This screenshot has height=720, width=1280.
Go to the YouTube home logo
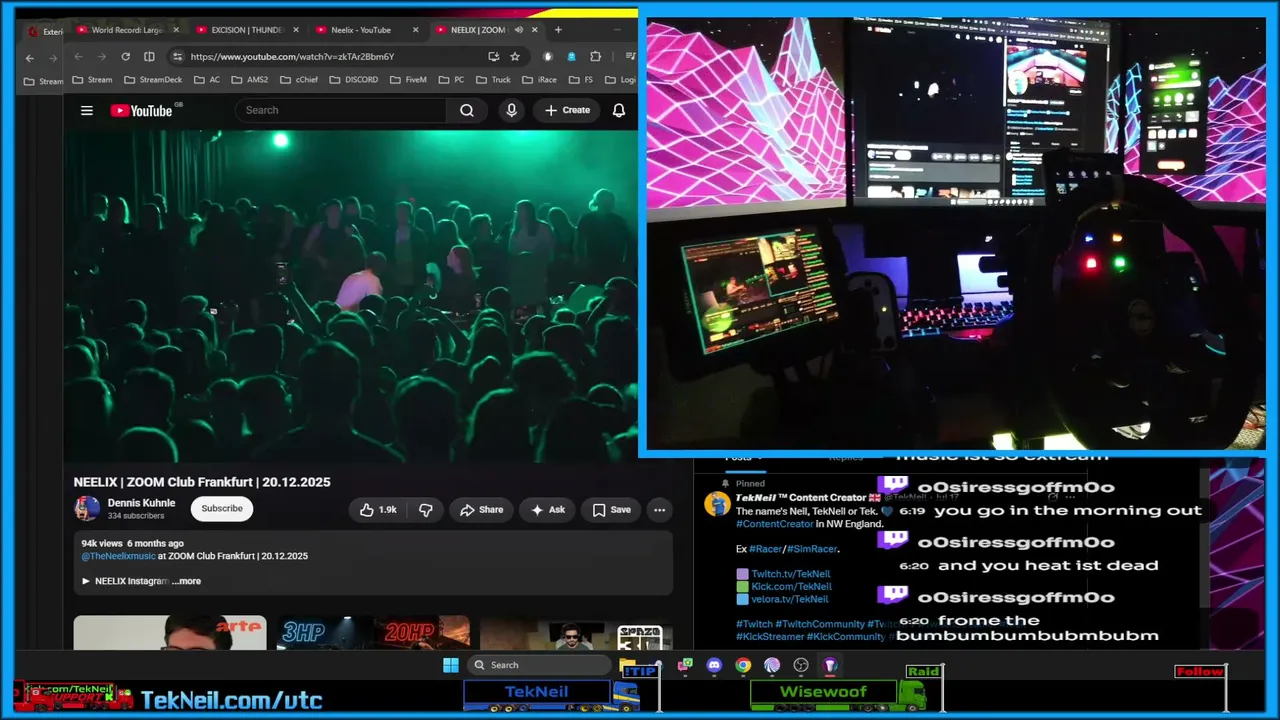click(x=141, y=111)
